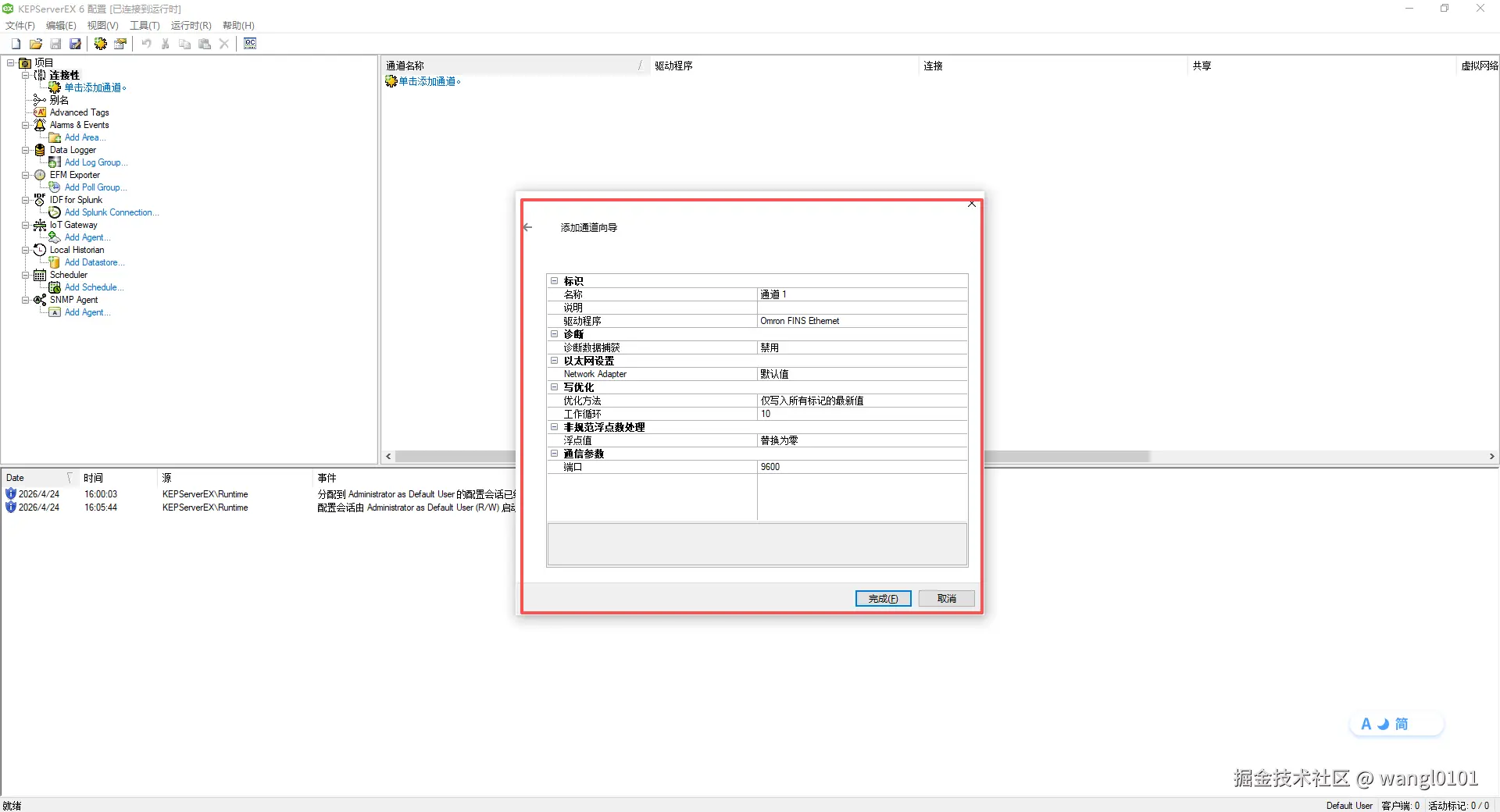Image resolution: width=1500 pixels, height=812 pixels.
Task: Click the Add Splunk Connection... link
Action: click(112, 212)
